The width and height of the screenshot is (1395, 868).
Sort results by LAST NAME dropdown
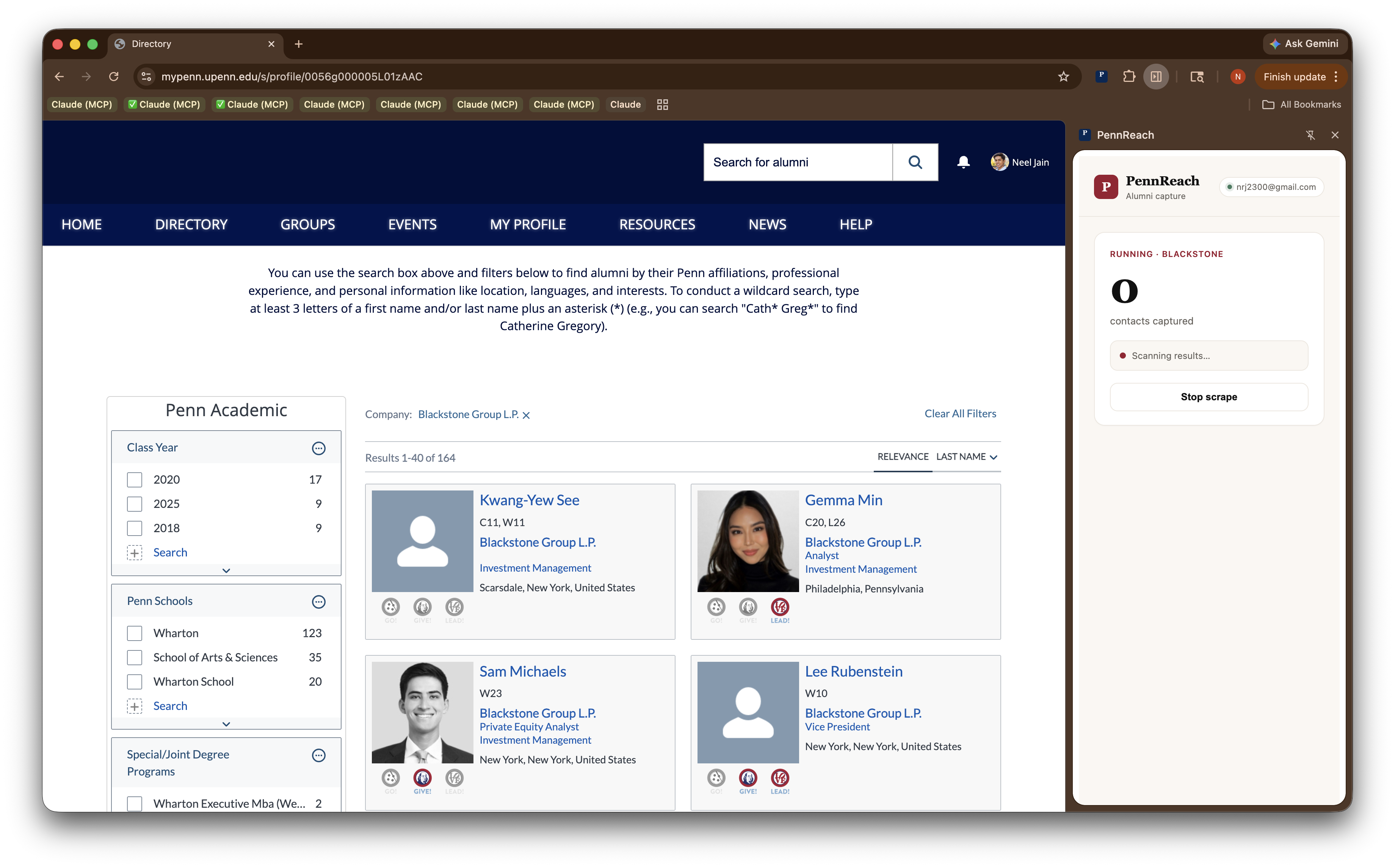967,457
